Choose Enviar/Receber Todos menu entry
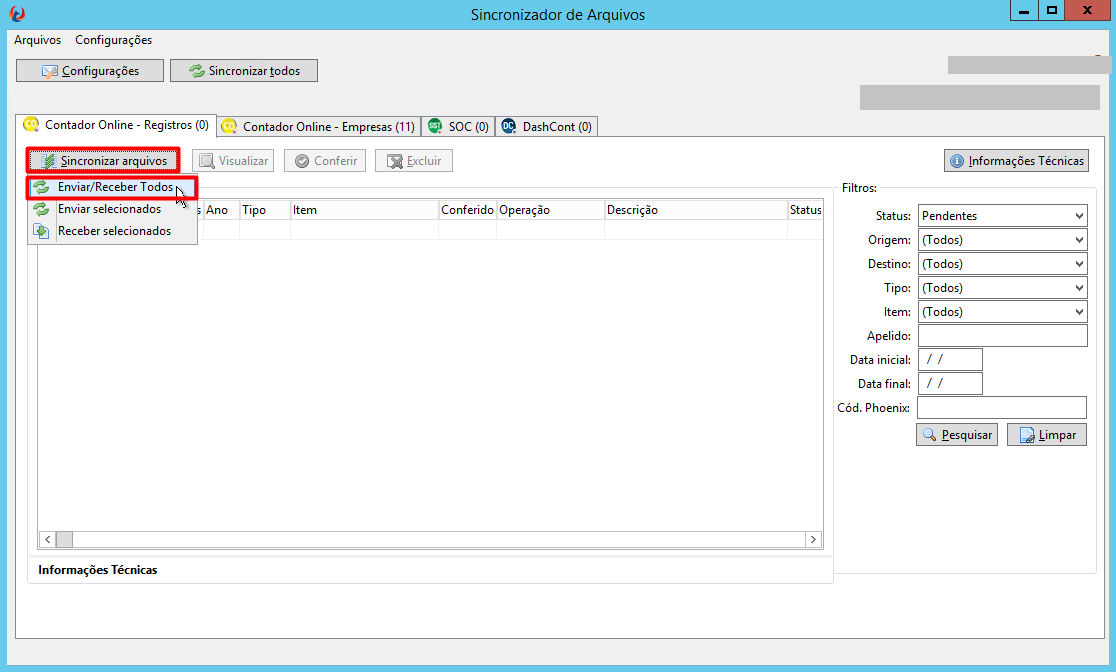This screenshot has width=1116, height=672. point(112,187)
